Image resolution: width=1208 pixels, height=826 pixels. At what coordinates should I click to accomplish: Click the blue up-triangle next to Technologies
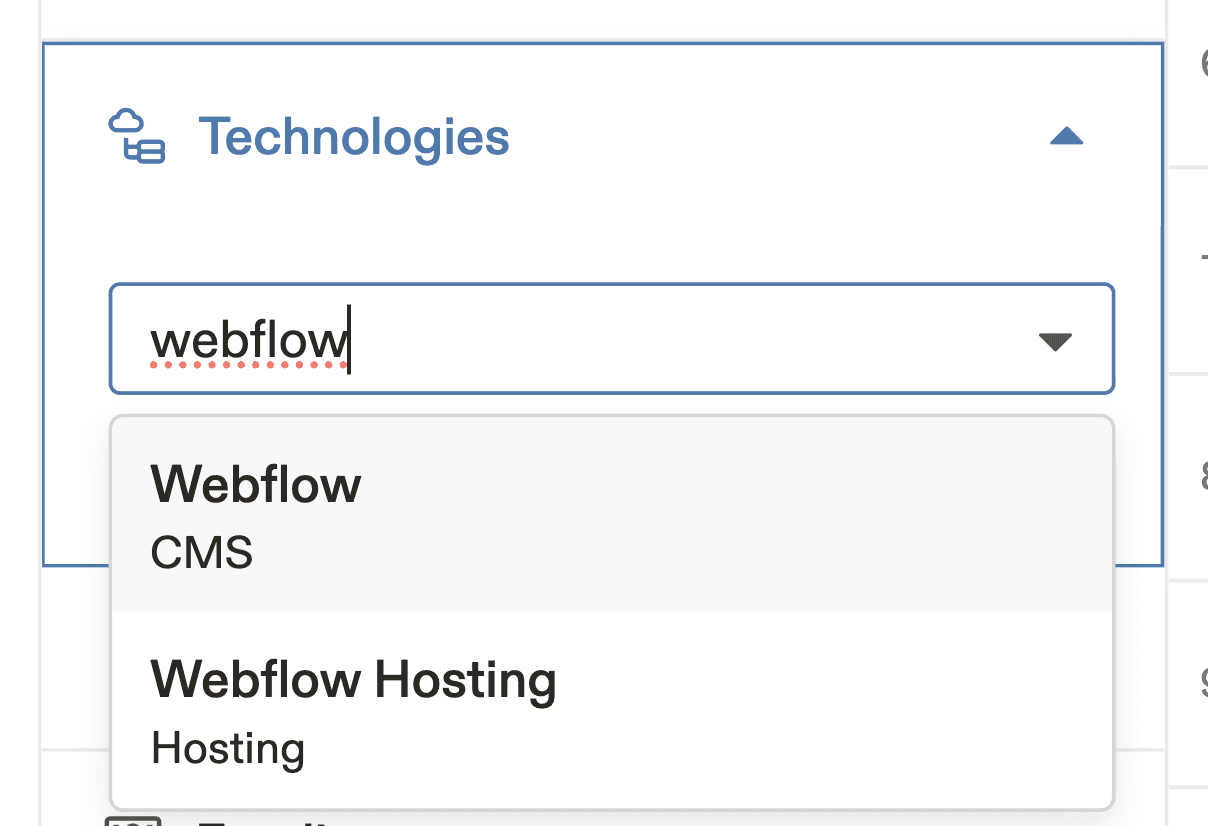1067,136
